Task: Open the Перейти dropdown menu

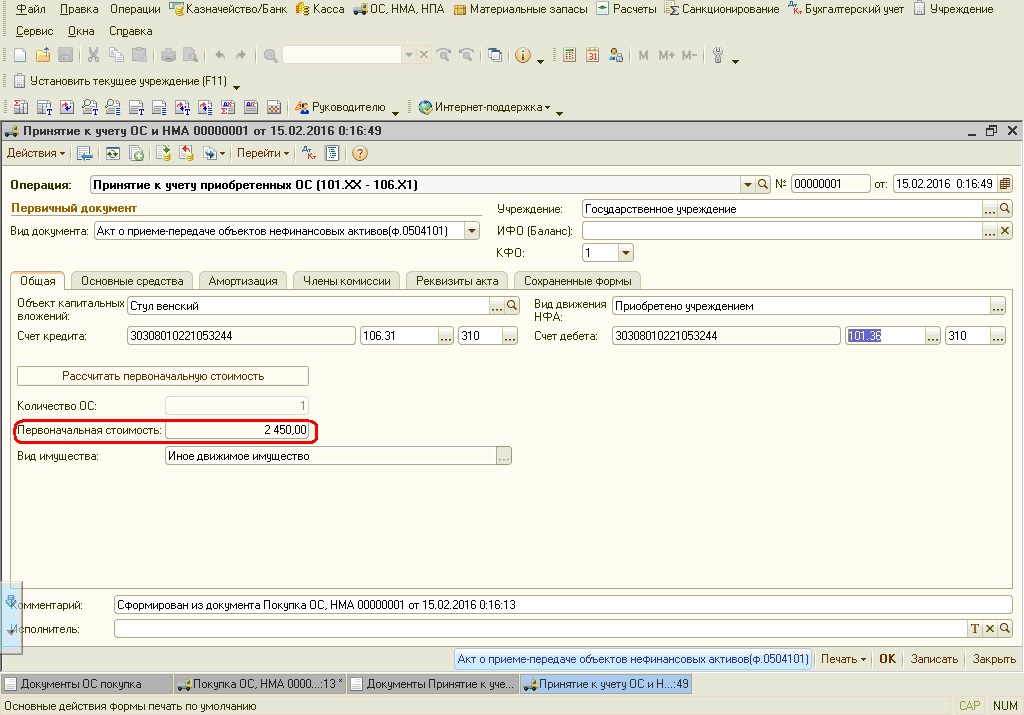Action: pyautogui.click(x=263, y=153)
